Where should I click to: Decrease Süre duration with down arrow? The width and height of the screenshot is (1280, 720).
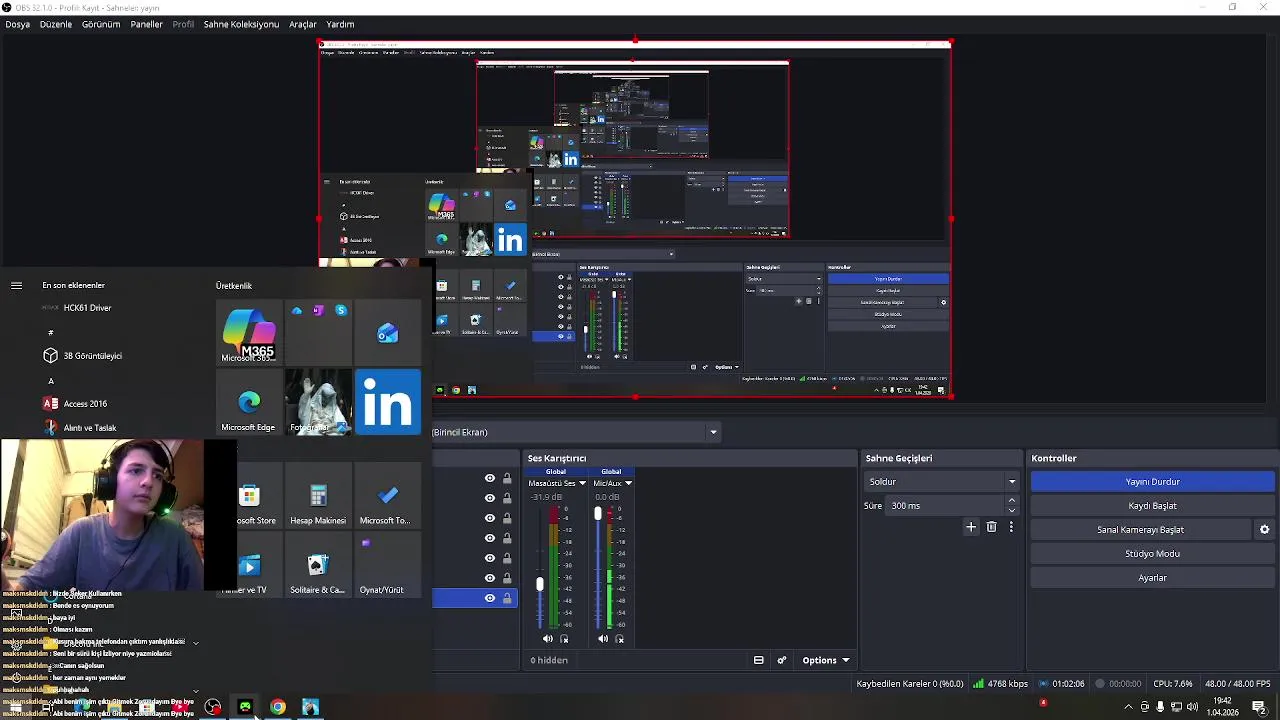1012,511
